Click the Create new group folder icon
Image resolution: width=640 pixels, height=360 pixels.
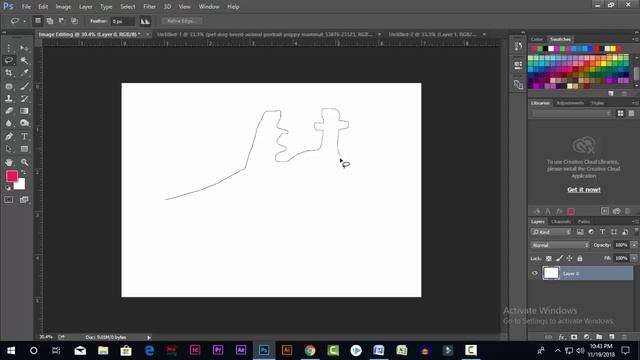(599, 337)
